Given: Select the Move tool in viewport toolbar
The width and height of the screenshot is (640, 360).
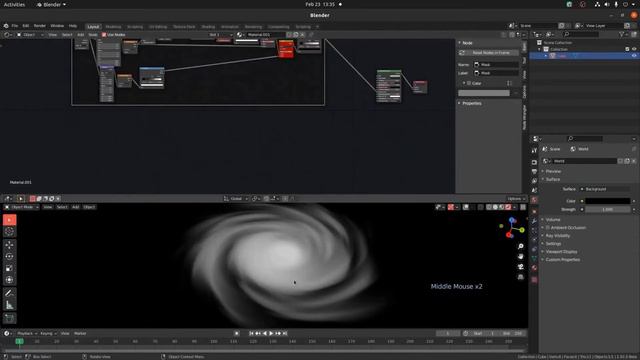Looking at the screenshot, I should [10, 245].
